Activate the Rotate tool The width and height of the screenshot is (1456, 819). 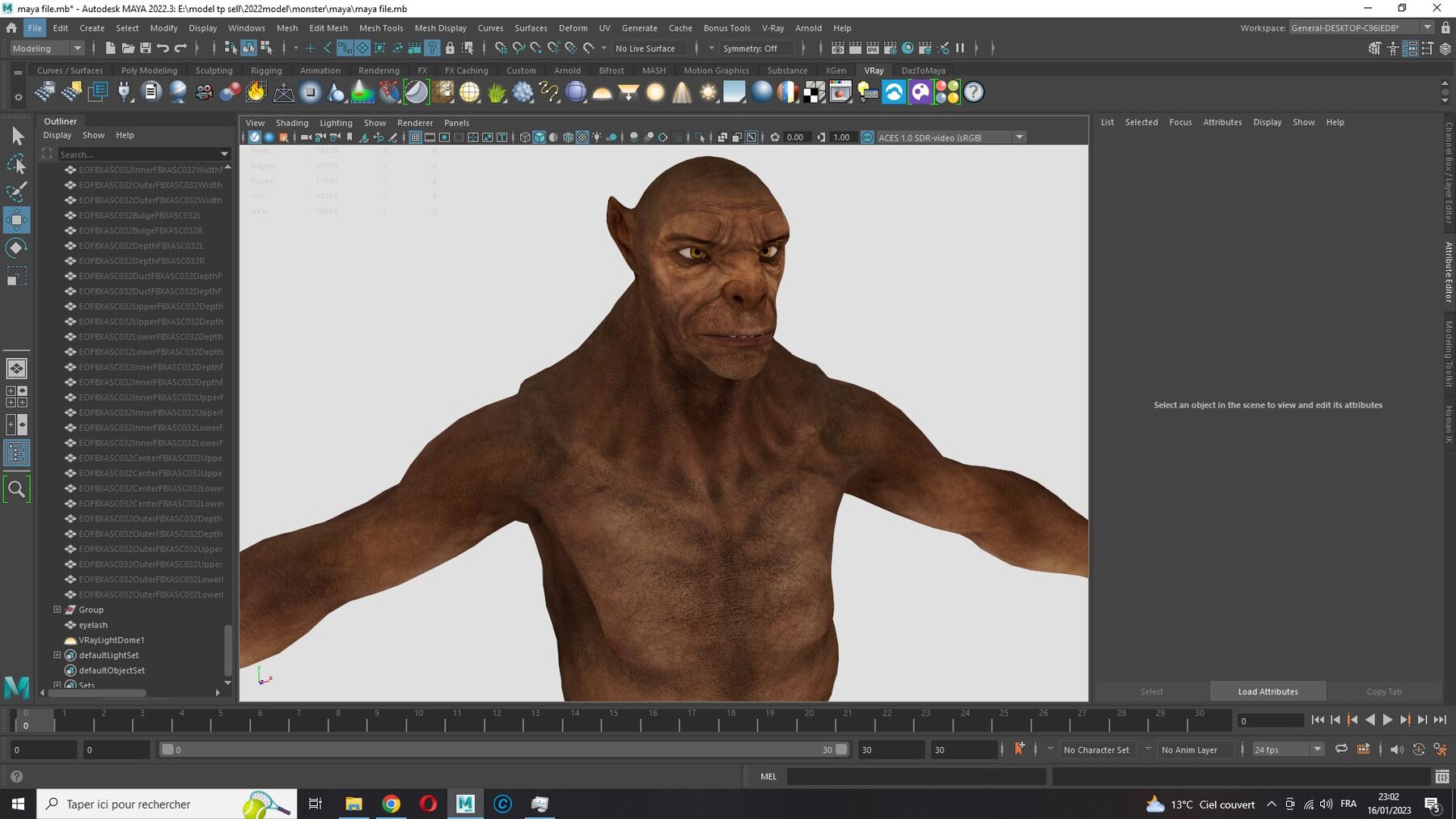point(16,247)
